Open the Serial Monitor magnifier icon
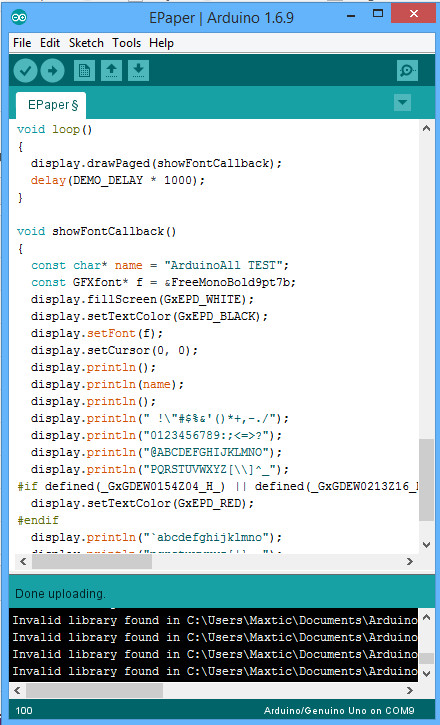The image size is (440, 725). pos(407,71)
